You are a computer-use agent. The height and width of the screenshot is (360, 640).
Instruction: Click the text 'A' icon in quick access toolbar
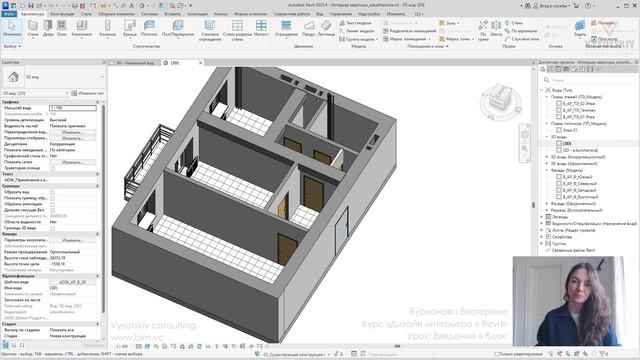[131, 5]
